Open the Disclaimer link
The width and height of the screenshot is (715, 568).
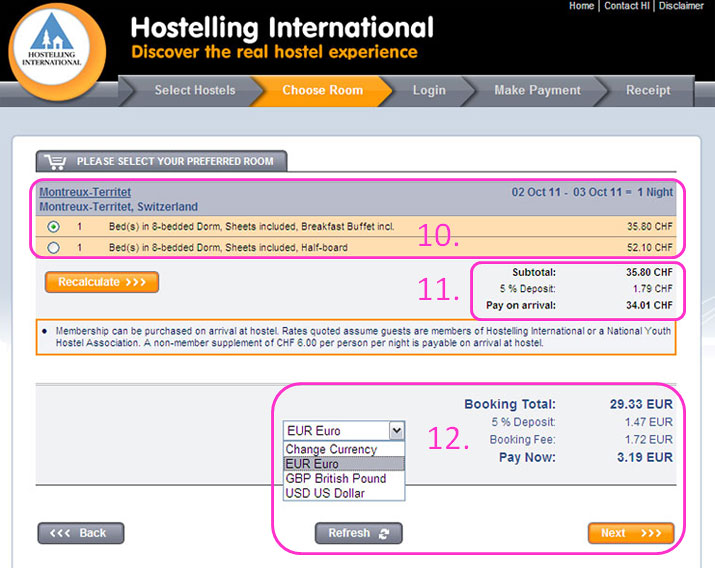[681, 5]
